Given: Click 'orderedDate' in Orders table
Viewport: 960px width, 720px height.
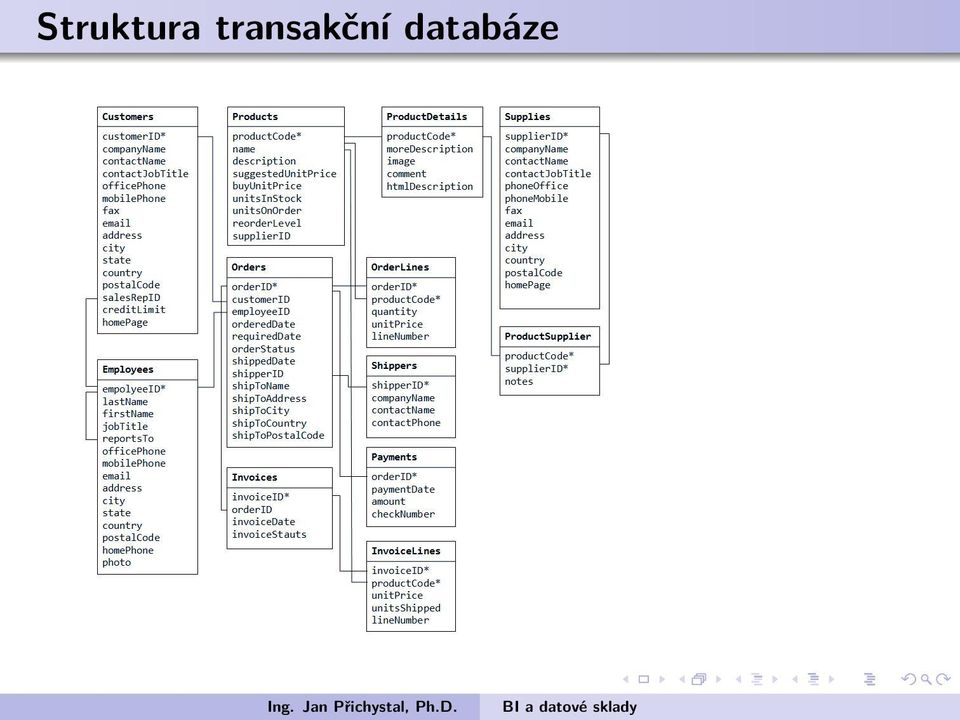Looking at the screenshot, I should [x=263, y=324].
